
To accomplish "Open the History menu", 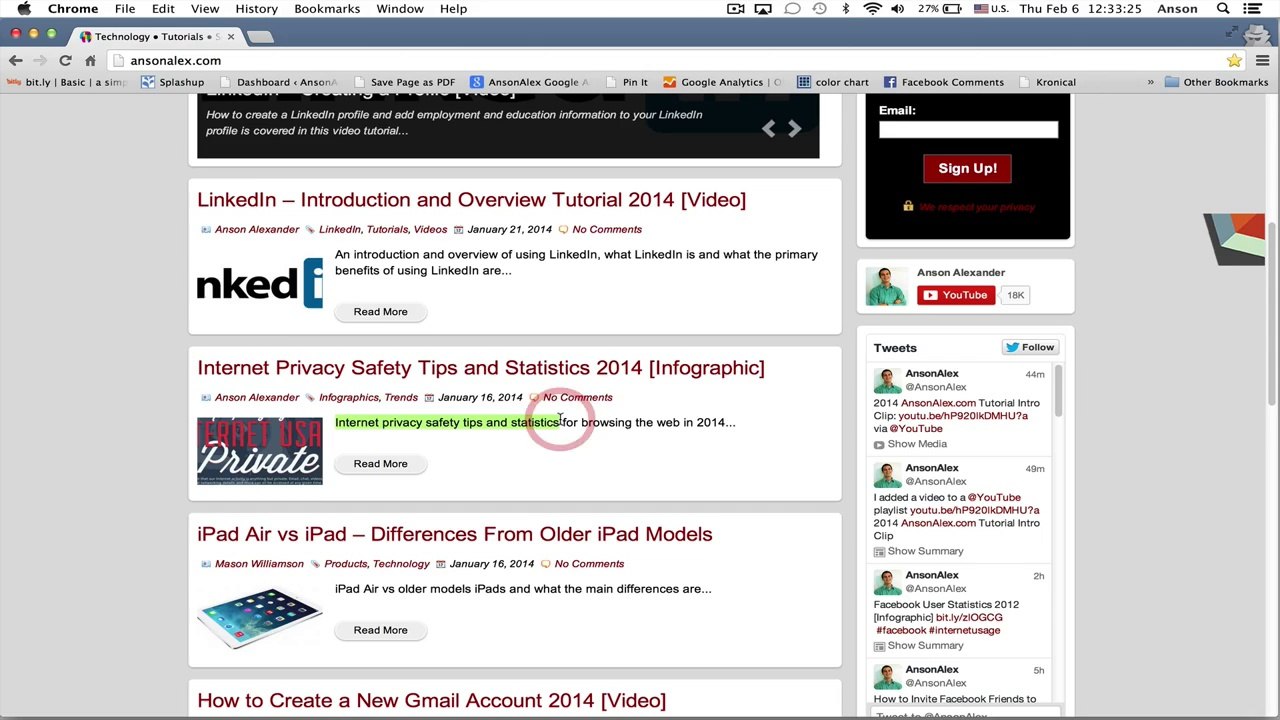I will coord(257,9).
